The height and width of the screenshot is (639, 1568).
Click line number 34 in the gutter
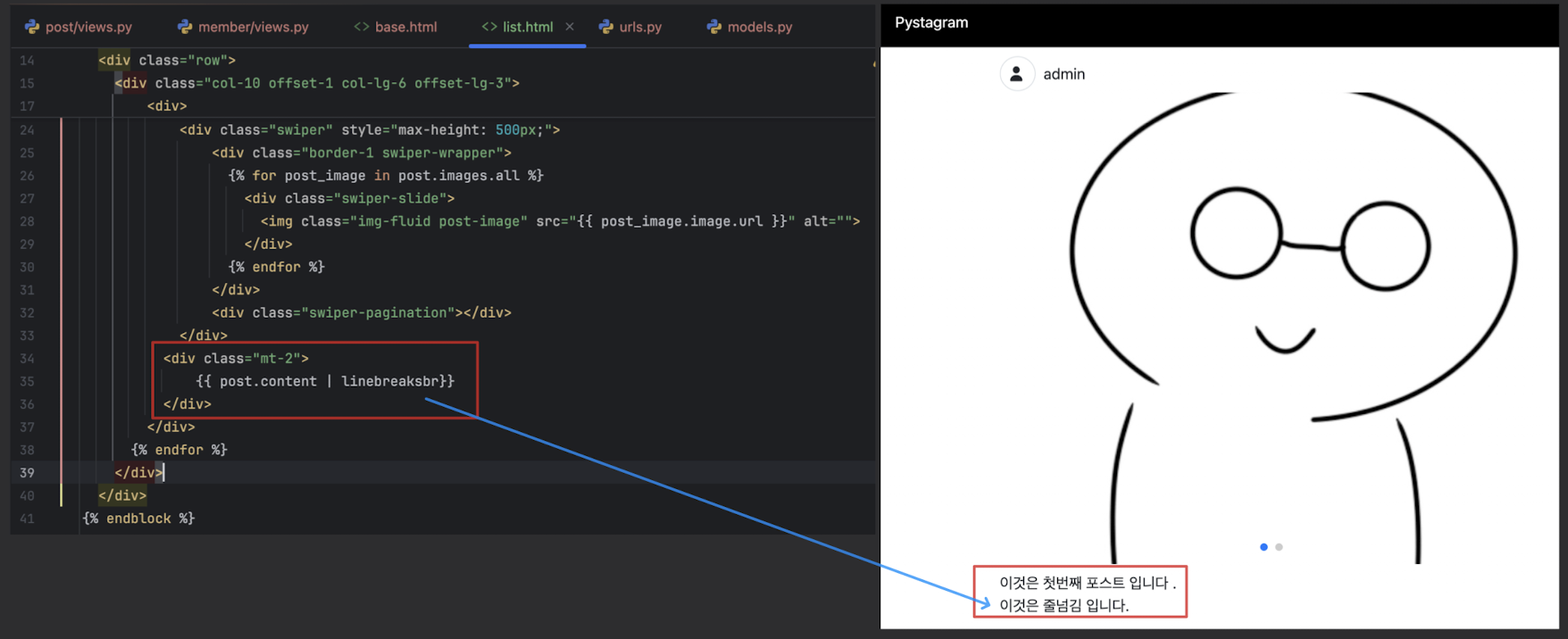(27, 359)
